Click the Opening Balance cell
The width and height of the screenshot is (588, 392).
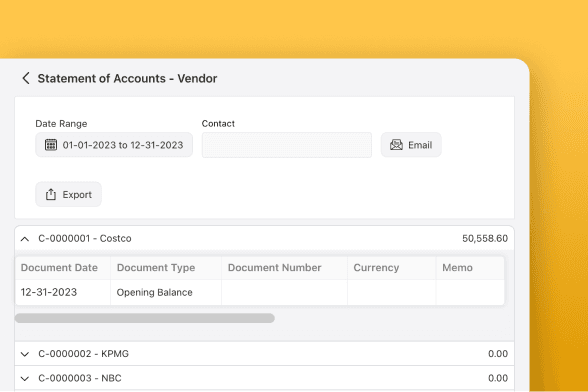[x=166, y=292]
